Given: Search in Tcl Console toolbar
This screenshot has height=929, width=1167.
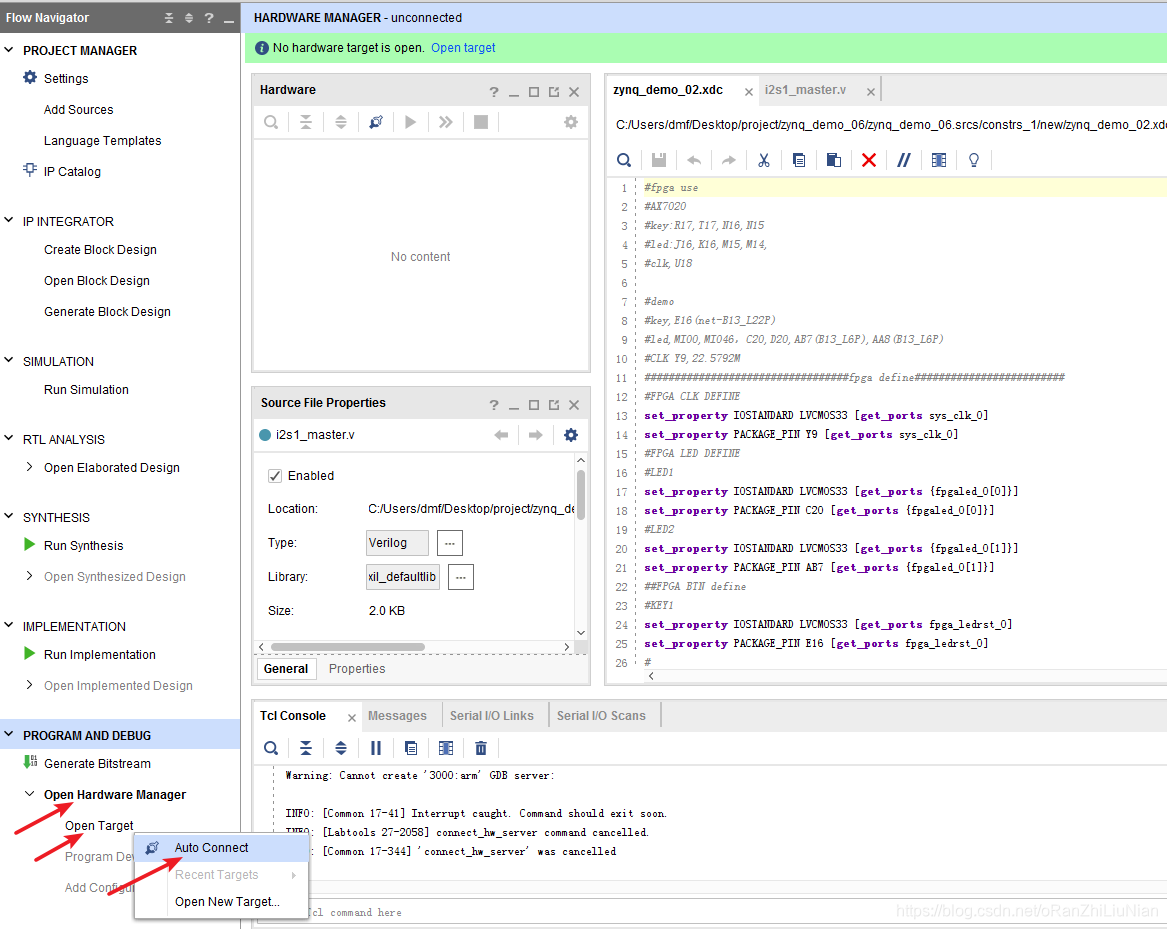Looking at the screenshot, I should [271, 748].
